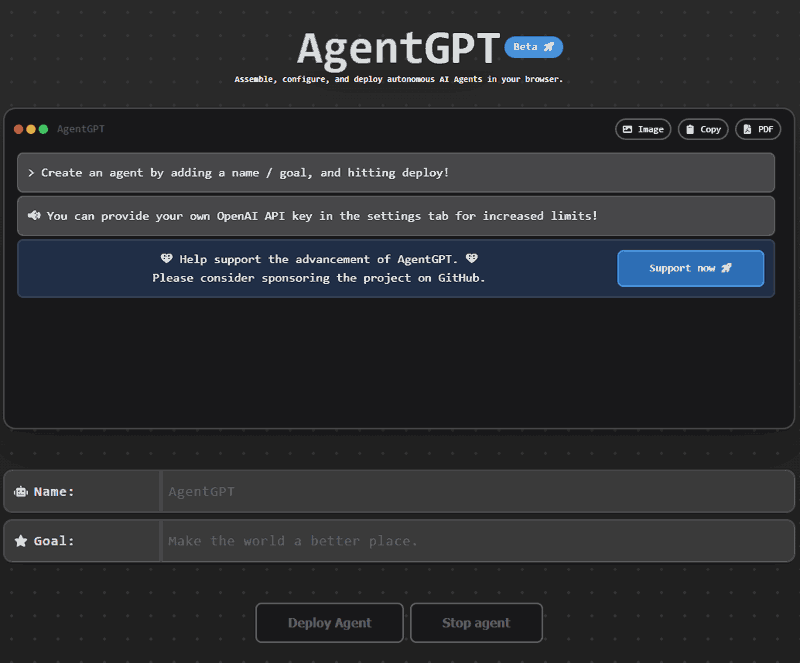The width and height of the screenshot is (800, 663).
Task: Click the robot icon beside Name
Action: pyautogui.click(x=21, y=492)
